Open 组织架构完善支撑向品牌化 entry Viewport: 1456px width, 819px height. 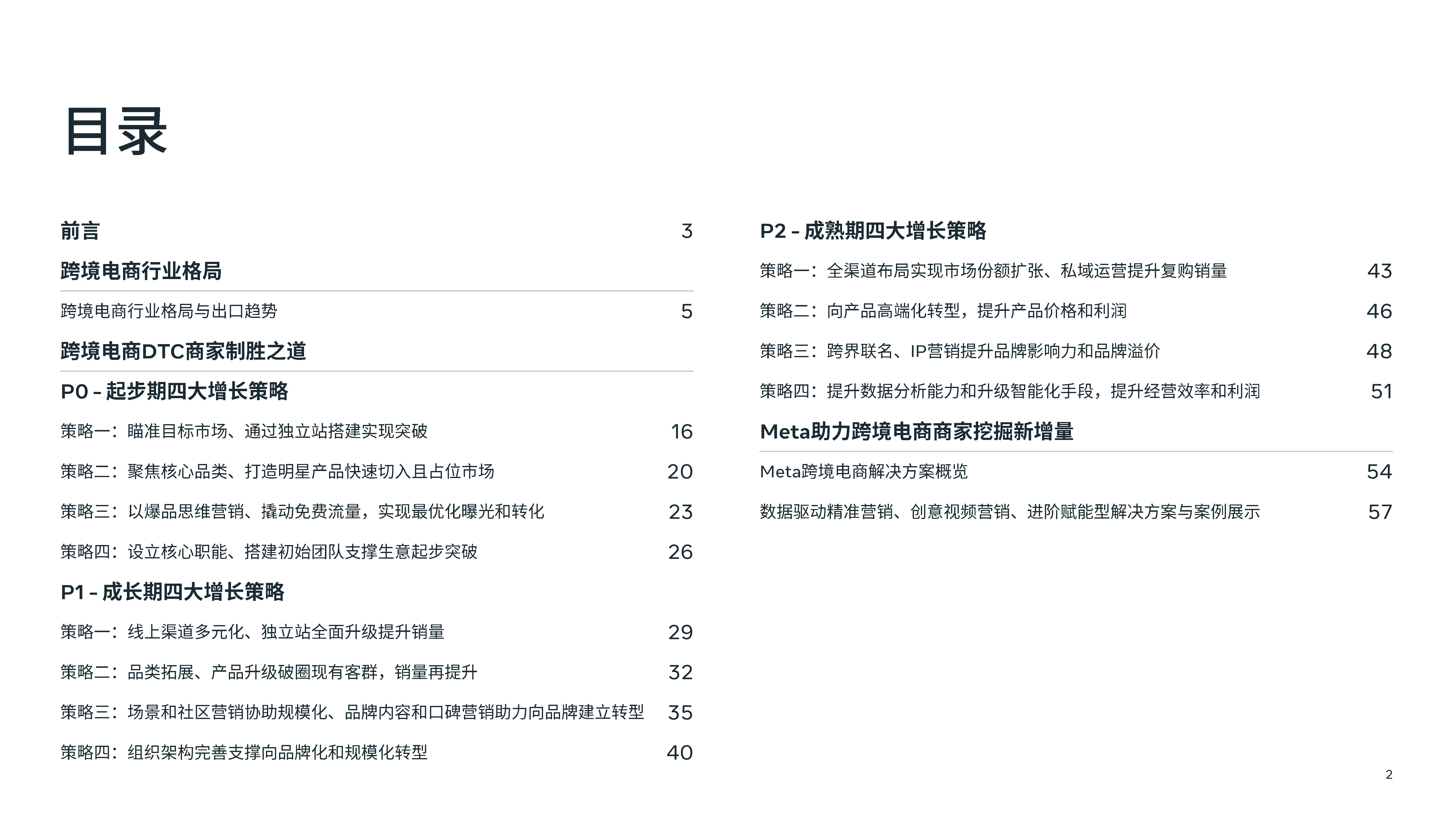pos(244,752)
